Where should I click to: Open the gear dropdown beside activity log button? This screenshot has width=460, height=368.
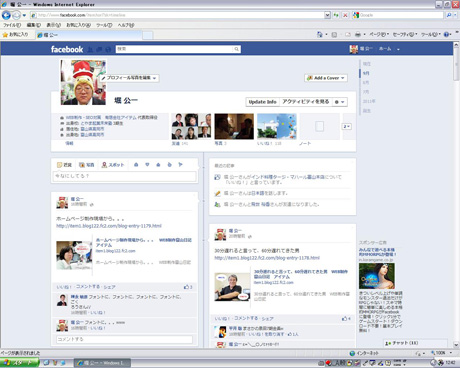coord(339,102)
